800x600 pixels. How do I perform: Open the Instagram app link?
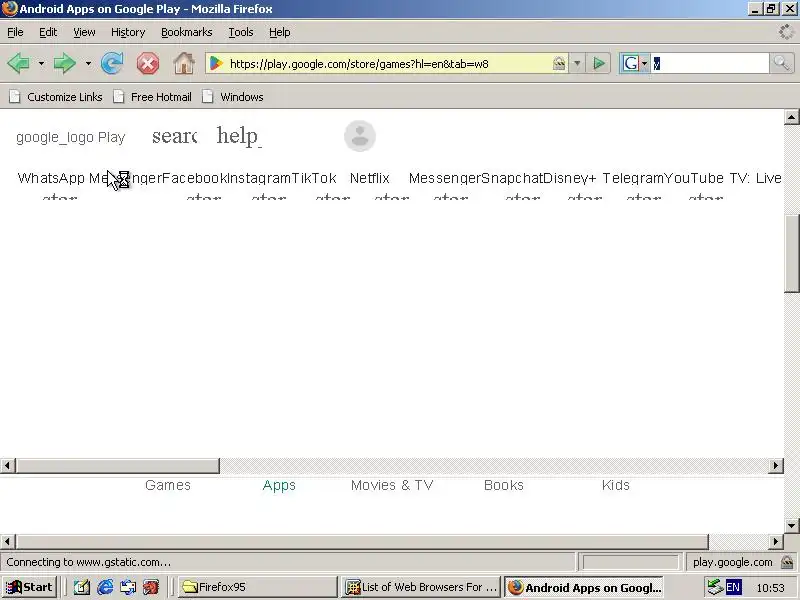(259, 178)
